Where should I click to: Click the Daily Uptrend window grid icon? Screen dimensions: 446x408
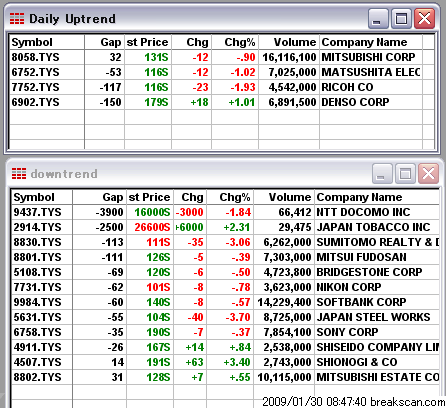(17, 19)
